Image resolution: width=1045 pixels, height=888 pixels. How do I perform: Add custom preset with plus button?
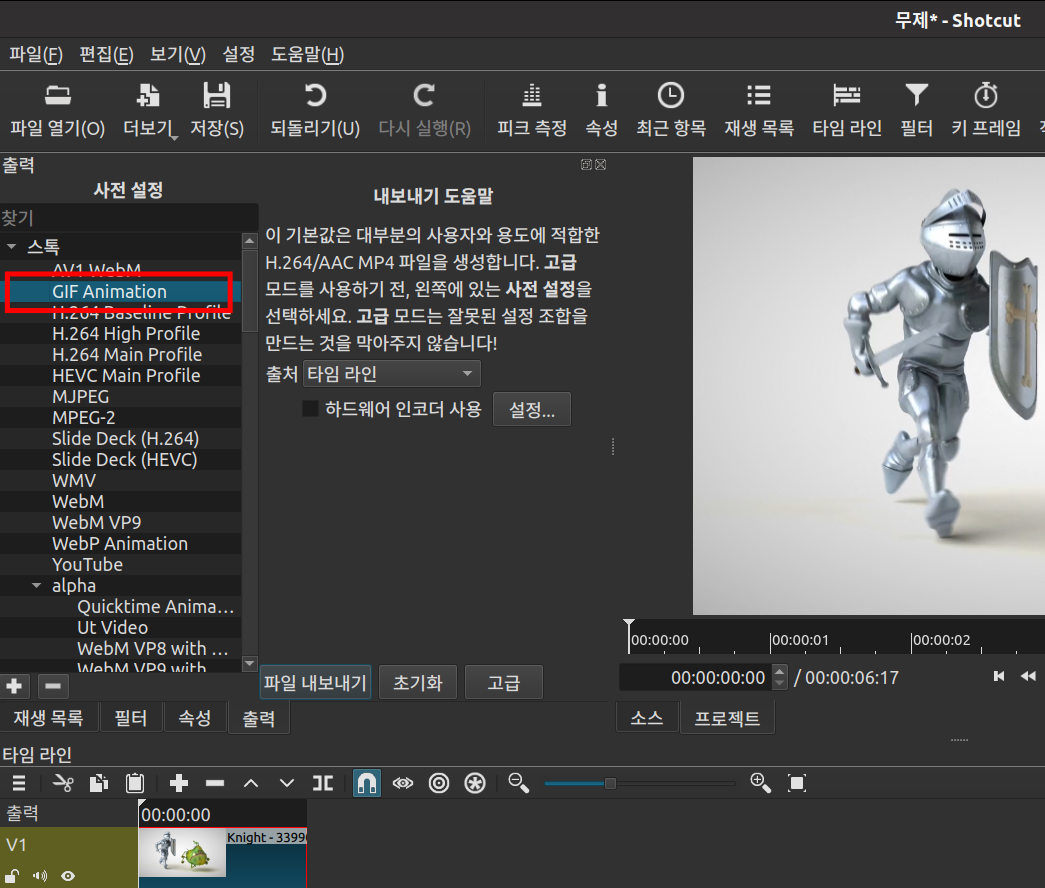[15, 685]
